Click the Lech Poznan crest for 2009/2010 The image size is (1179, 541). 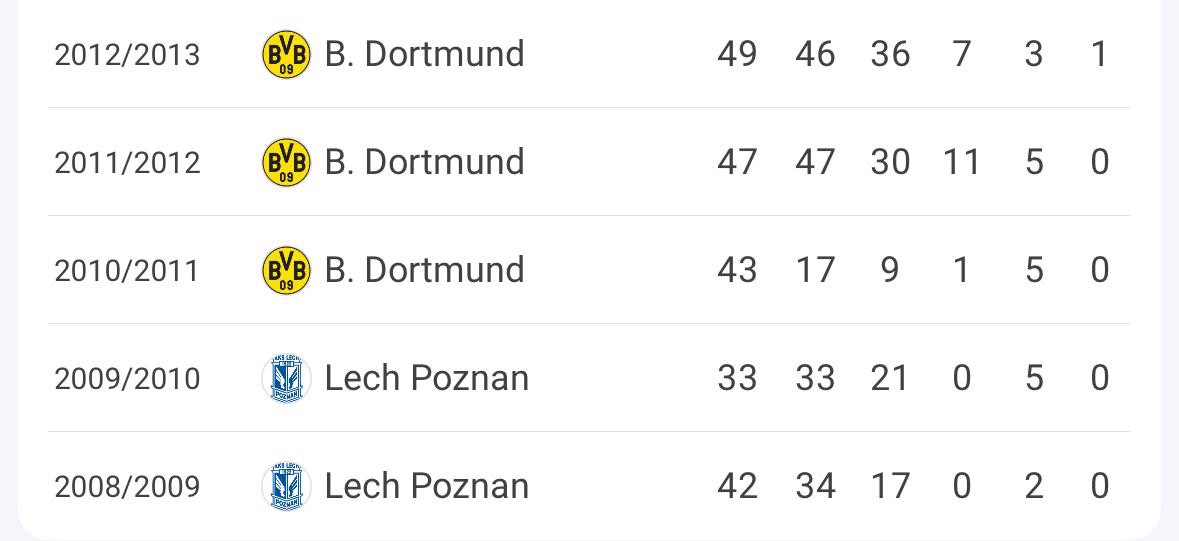pos(286,378)
